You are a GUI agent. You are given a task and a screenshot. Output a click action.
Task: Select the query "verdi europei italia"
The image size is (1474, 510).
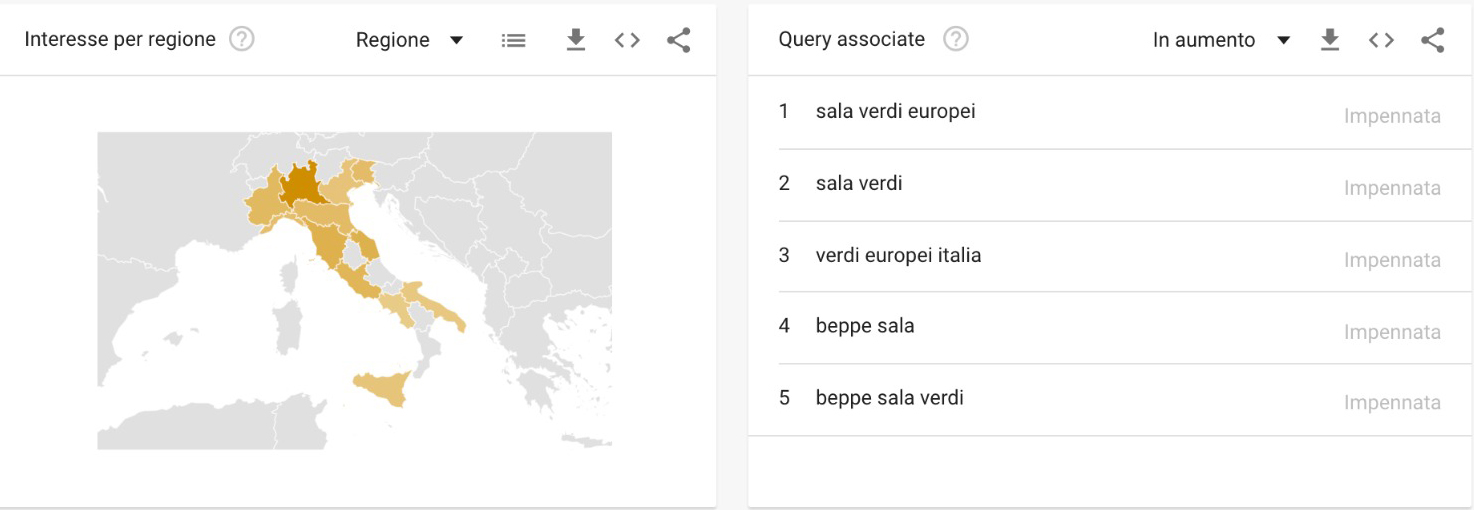click(898, 255)
